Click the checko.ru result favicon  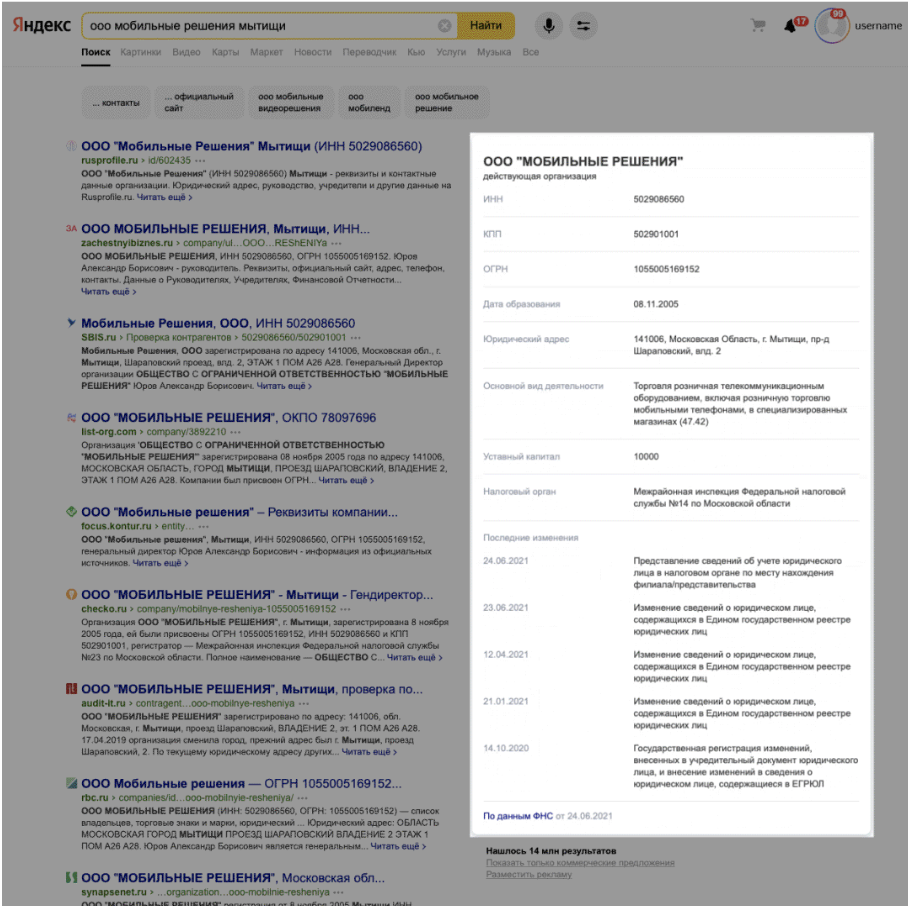click(x=71, y=595)
